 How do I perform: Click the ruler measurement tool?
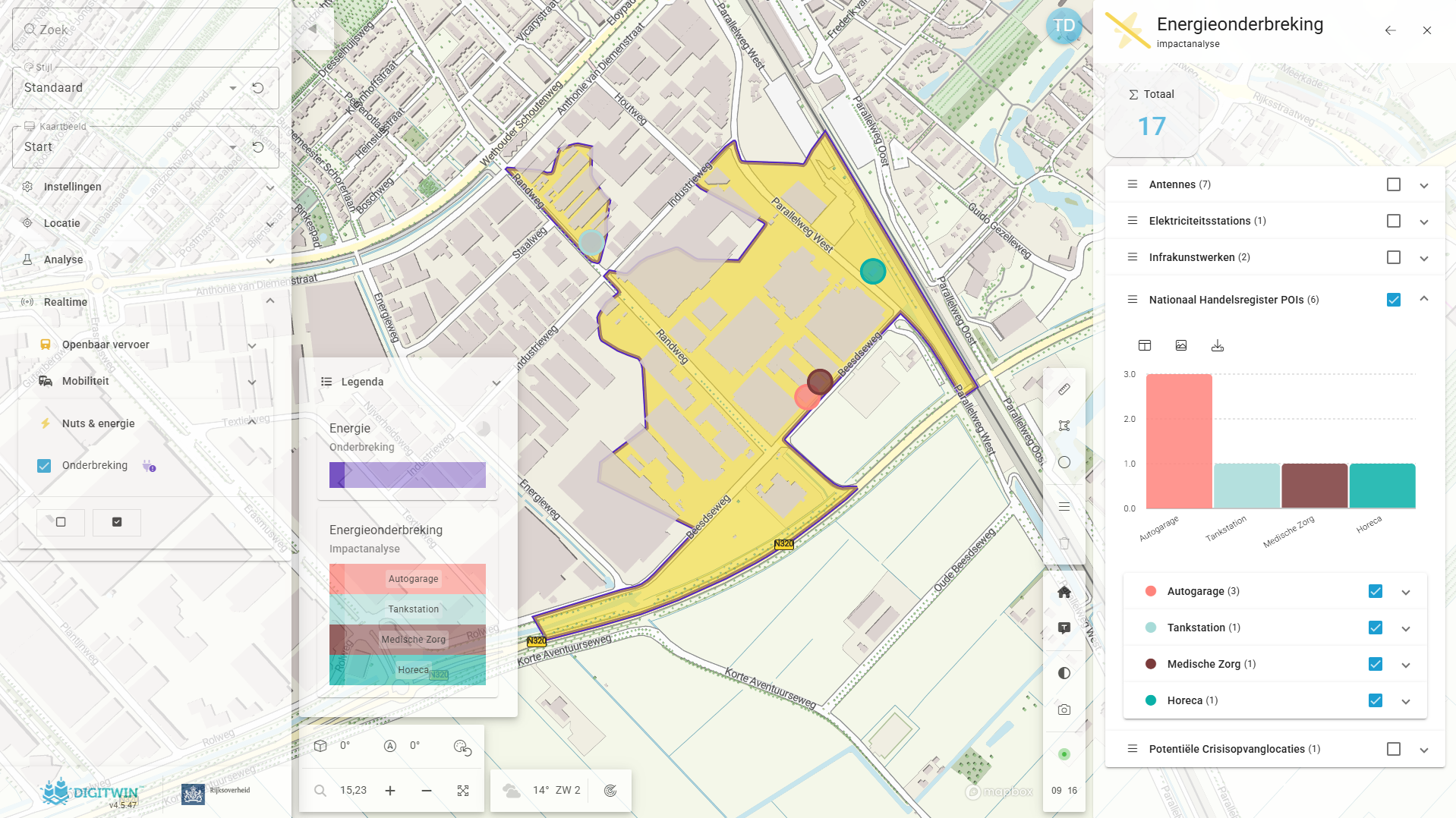tap(1064, 389)
